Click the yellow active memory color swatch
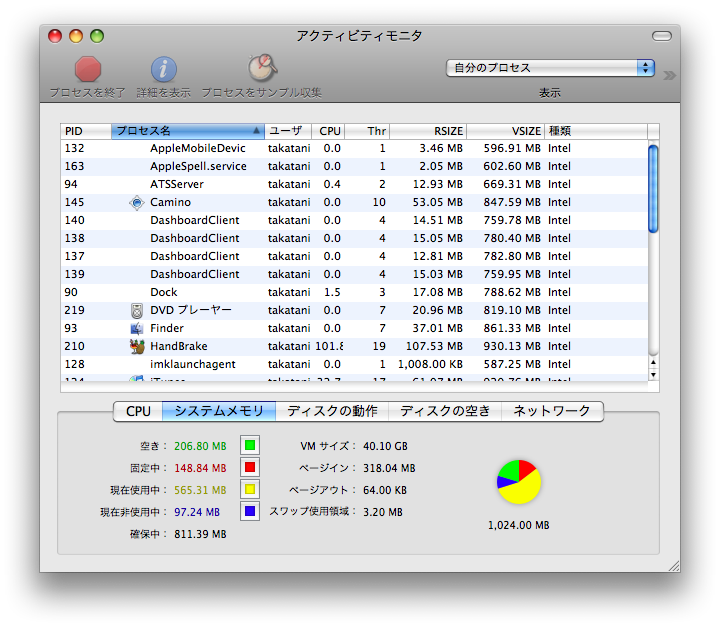 click(x=250, y=489)
